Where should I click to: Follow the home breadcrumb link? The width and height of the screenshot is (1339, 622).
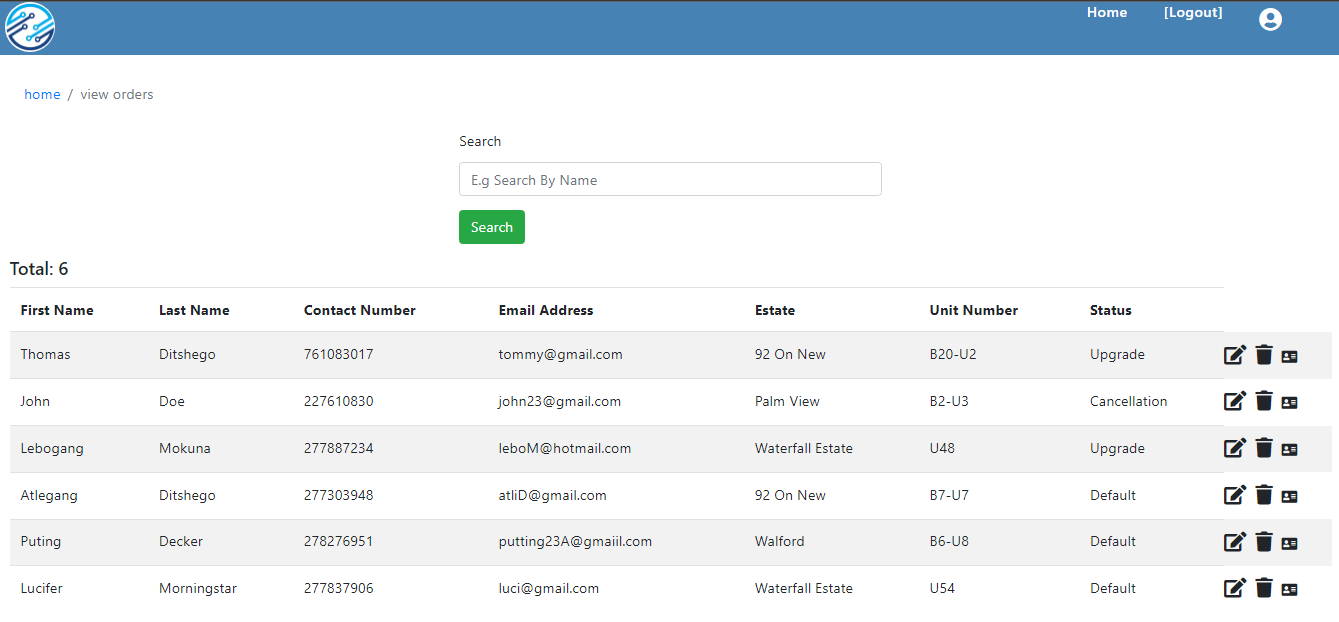pos(42,94)
